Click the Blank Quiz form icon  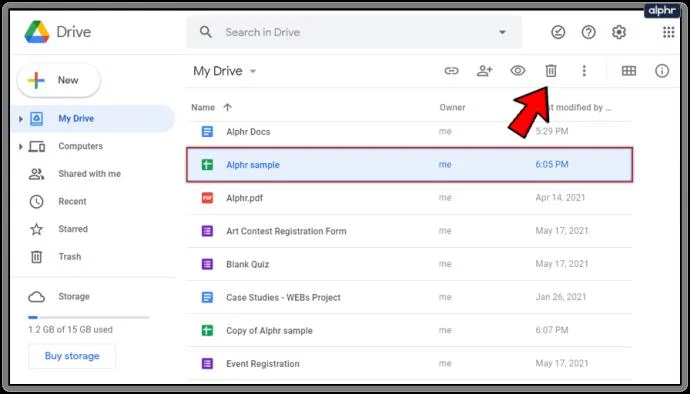pyautogui.click(x=207, y=264)
